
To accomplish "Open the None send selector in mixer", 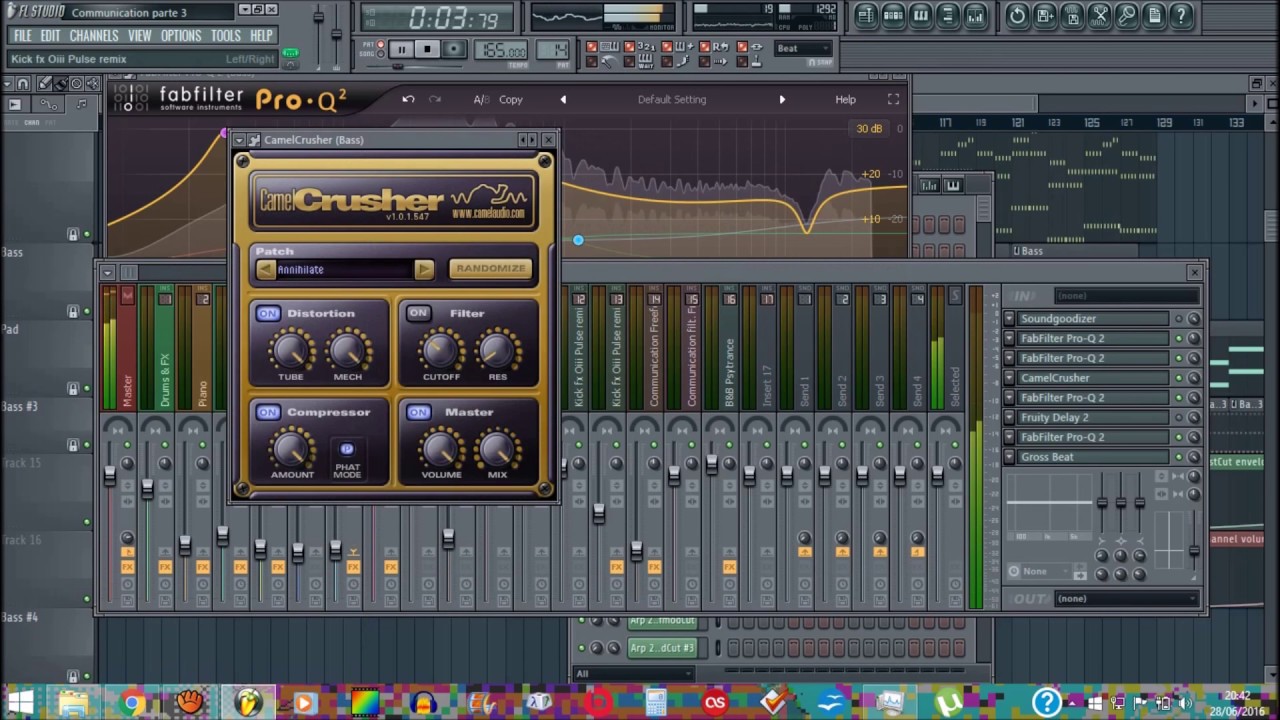I will [1047, 572].
